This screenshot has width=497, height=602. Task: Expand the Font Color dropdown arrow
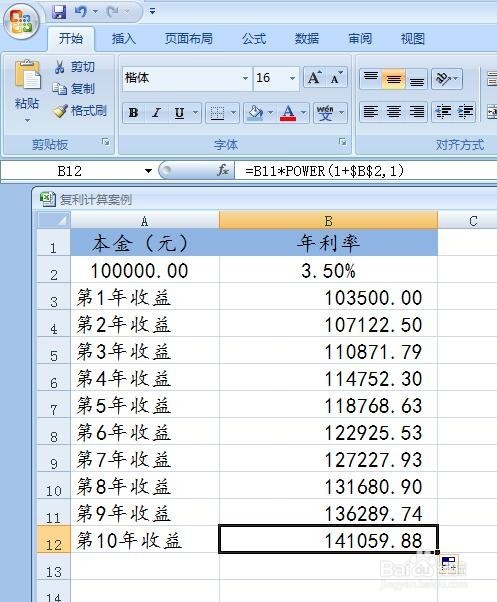pyautogui.click(x=304, y=113)
